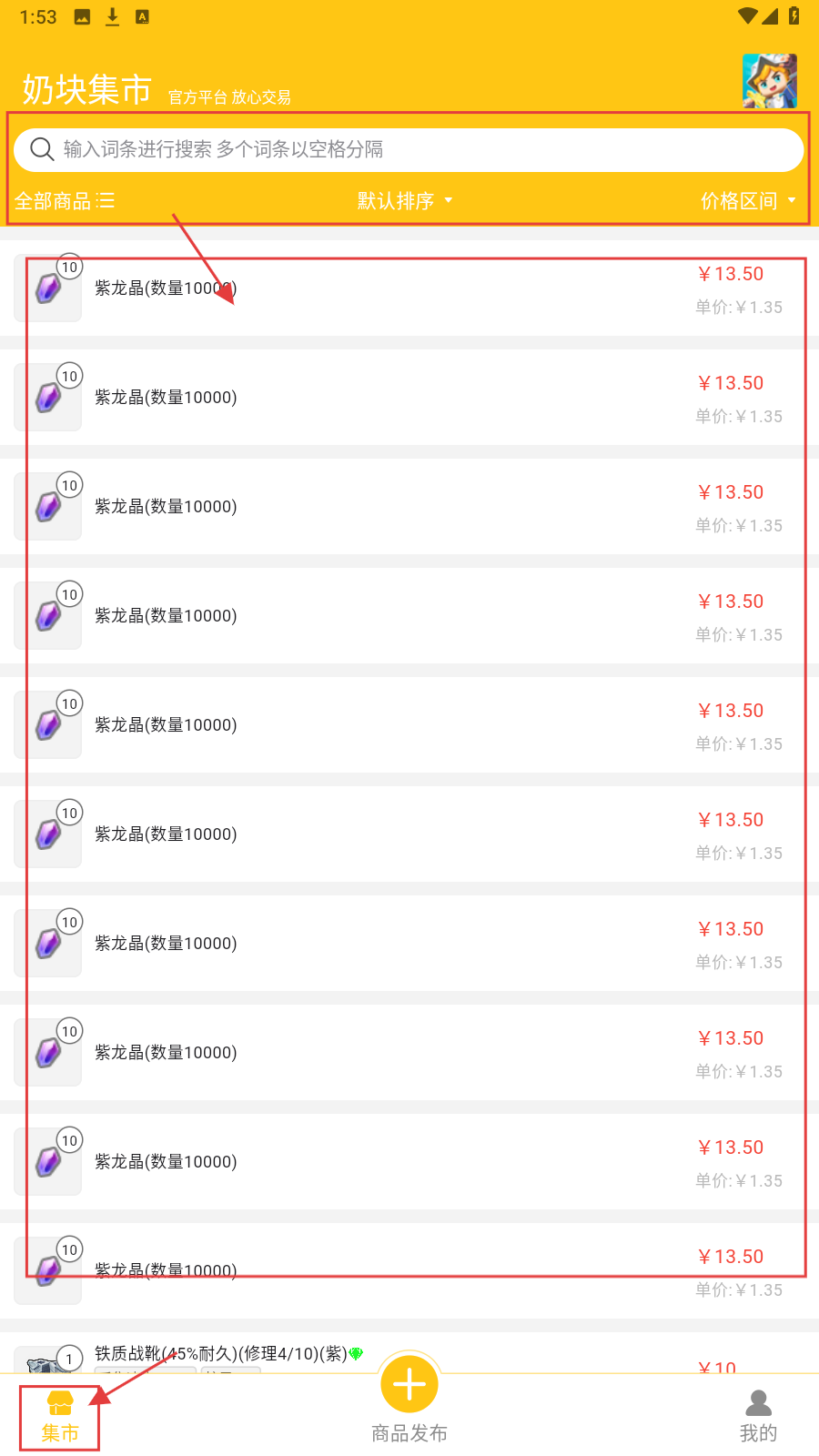
Task: Tap the battery icon in status bar
Action: tap(794, 16)
